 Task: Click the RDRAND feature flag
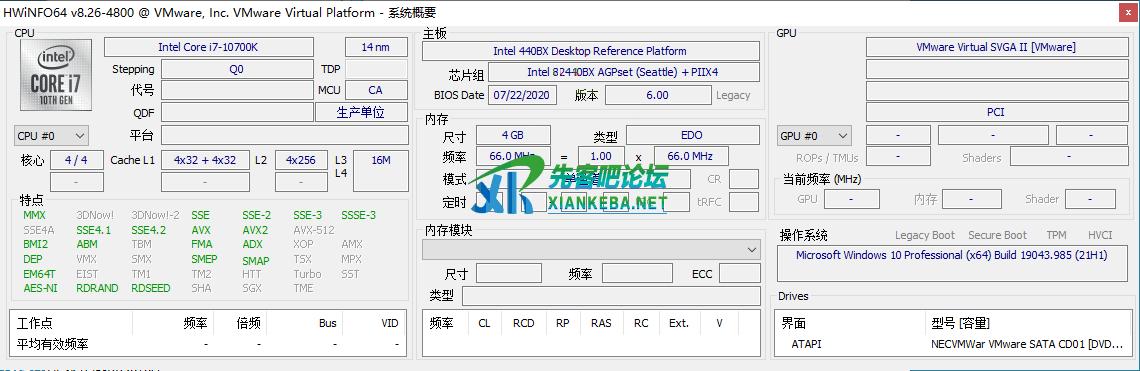point(97,288)
